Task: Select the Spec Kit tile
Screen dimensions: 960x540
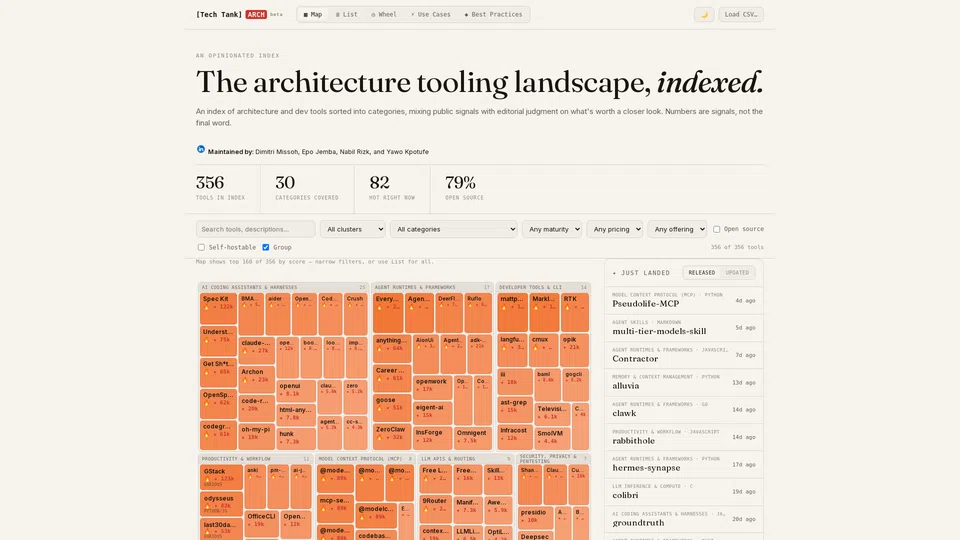Action: pyautogui.click(x=218, y=309)
